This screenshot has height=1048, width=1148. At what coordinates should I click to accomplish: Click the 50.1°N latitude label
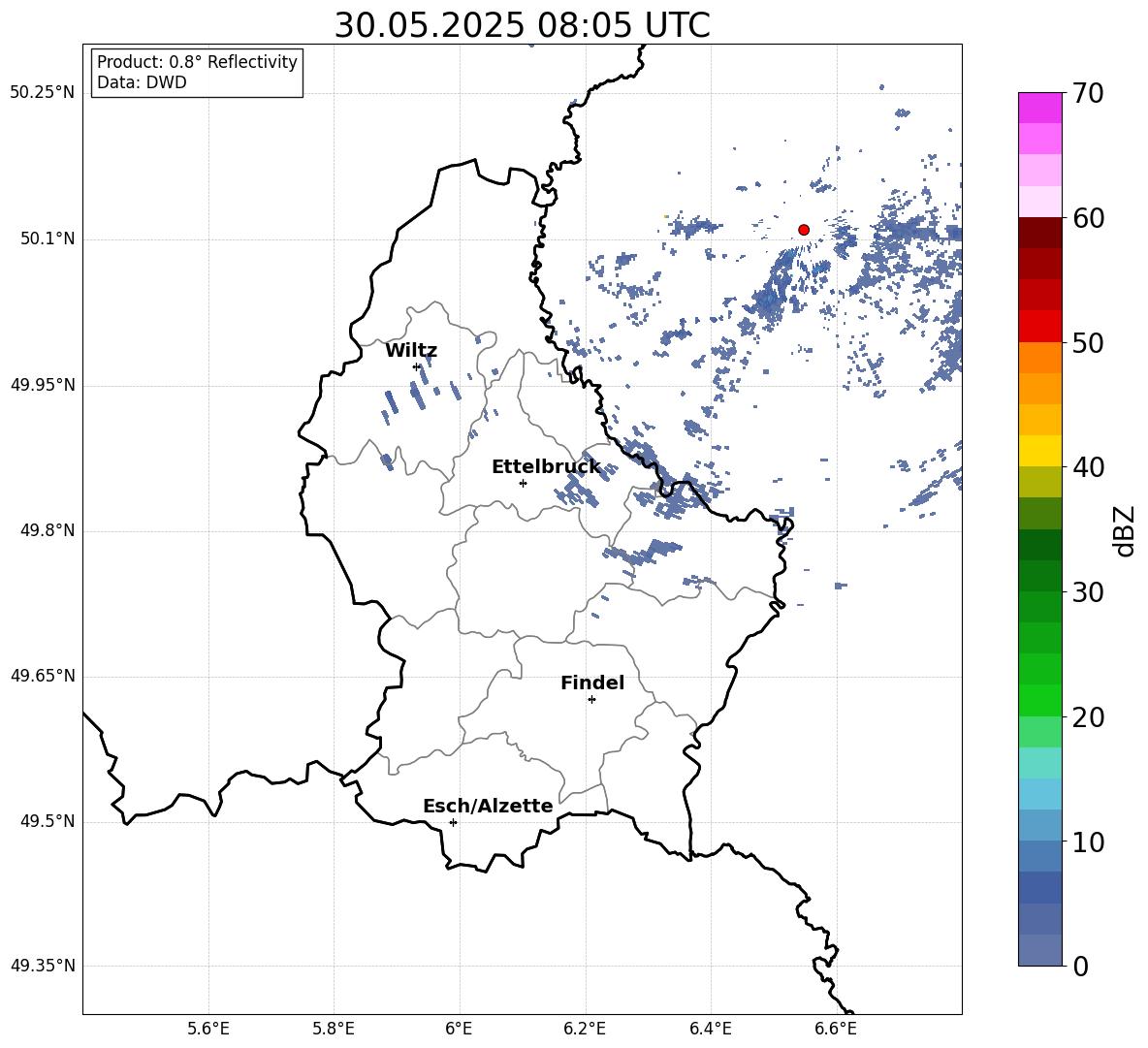pos(48,239)
